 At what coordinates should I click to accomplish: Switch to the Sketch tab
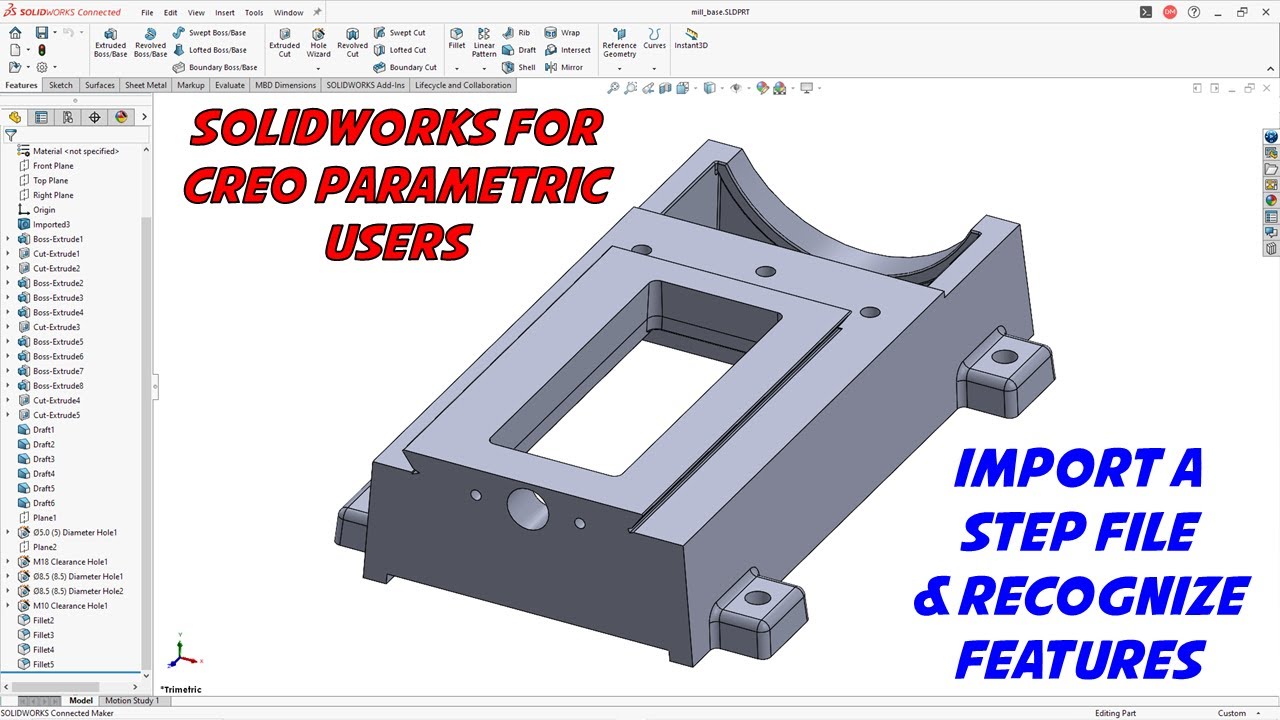click(x=61, y=85)
